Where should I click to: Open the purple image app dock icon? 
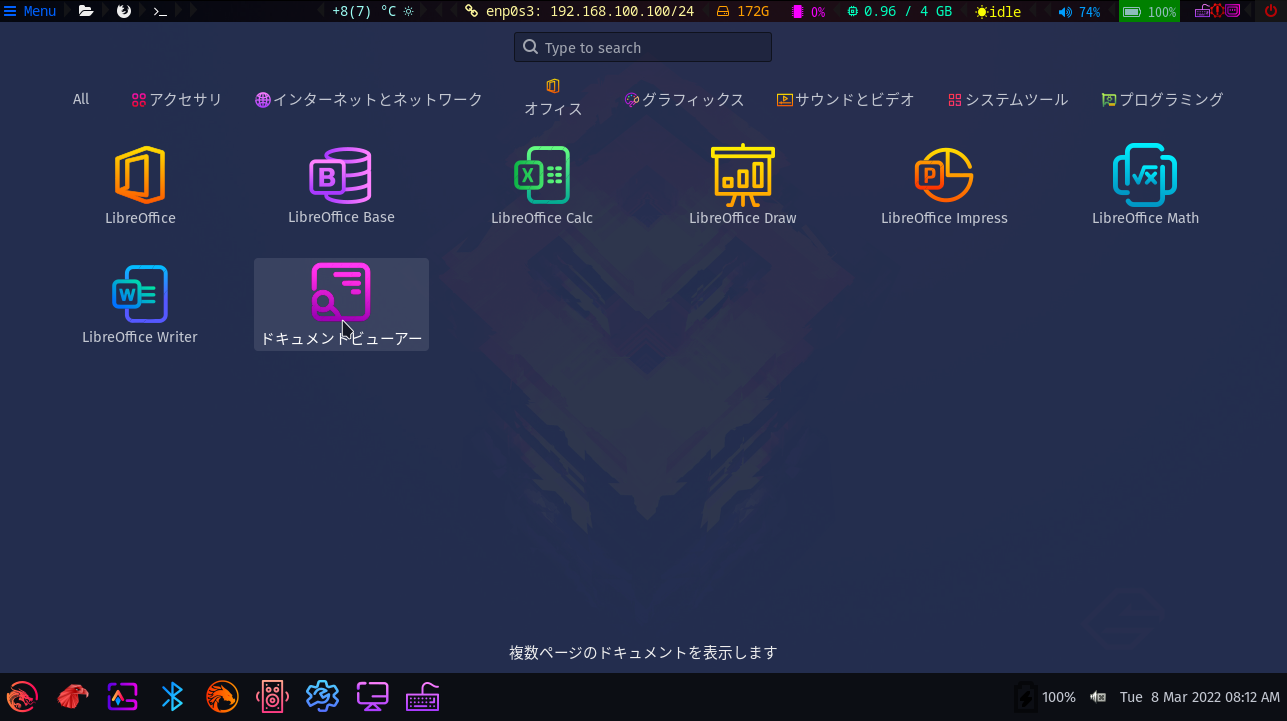[x=122, y=696]
